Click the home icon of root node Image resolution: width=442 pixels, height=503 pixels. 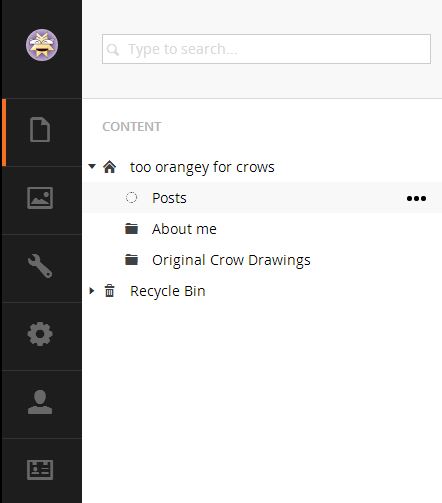[x=110, y=167]
